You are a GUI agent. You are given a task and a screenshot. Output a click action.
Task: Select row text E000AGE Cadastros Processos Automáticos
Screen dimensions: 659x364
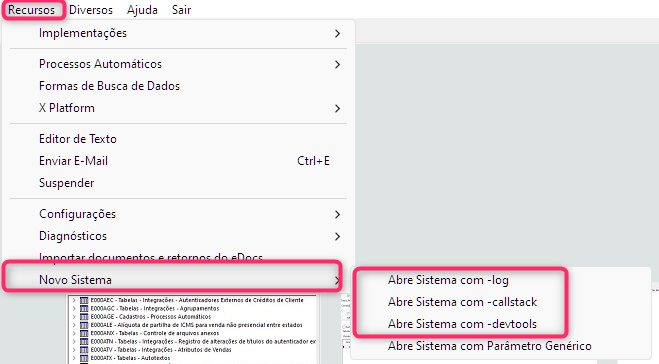pos(150,317)
